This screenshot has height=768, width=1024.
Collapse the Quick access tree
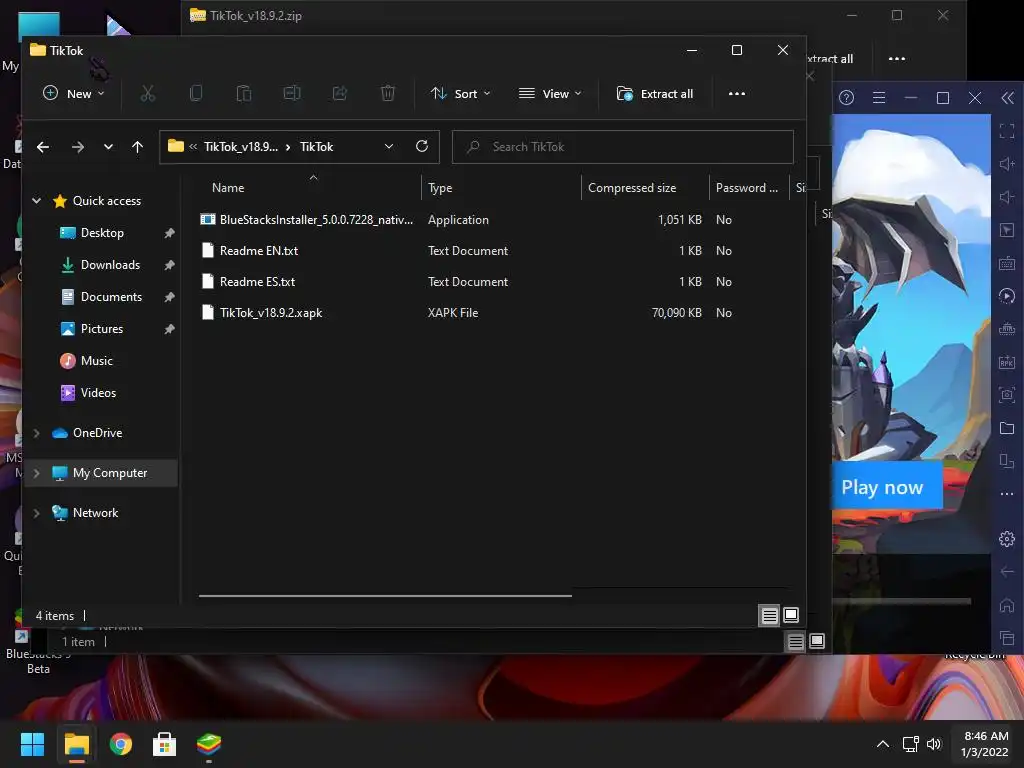[37, 200]
